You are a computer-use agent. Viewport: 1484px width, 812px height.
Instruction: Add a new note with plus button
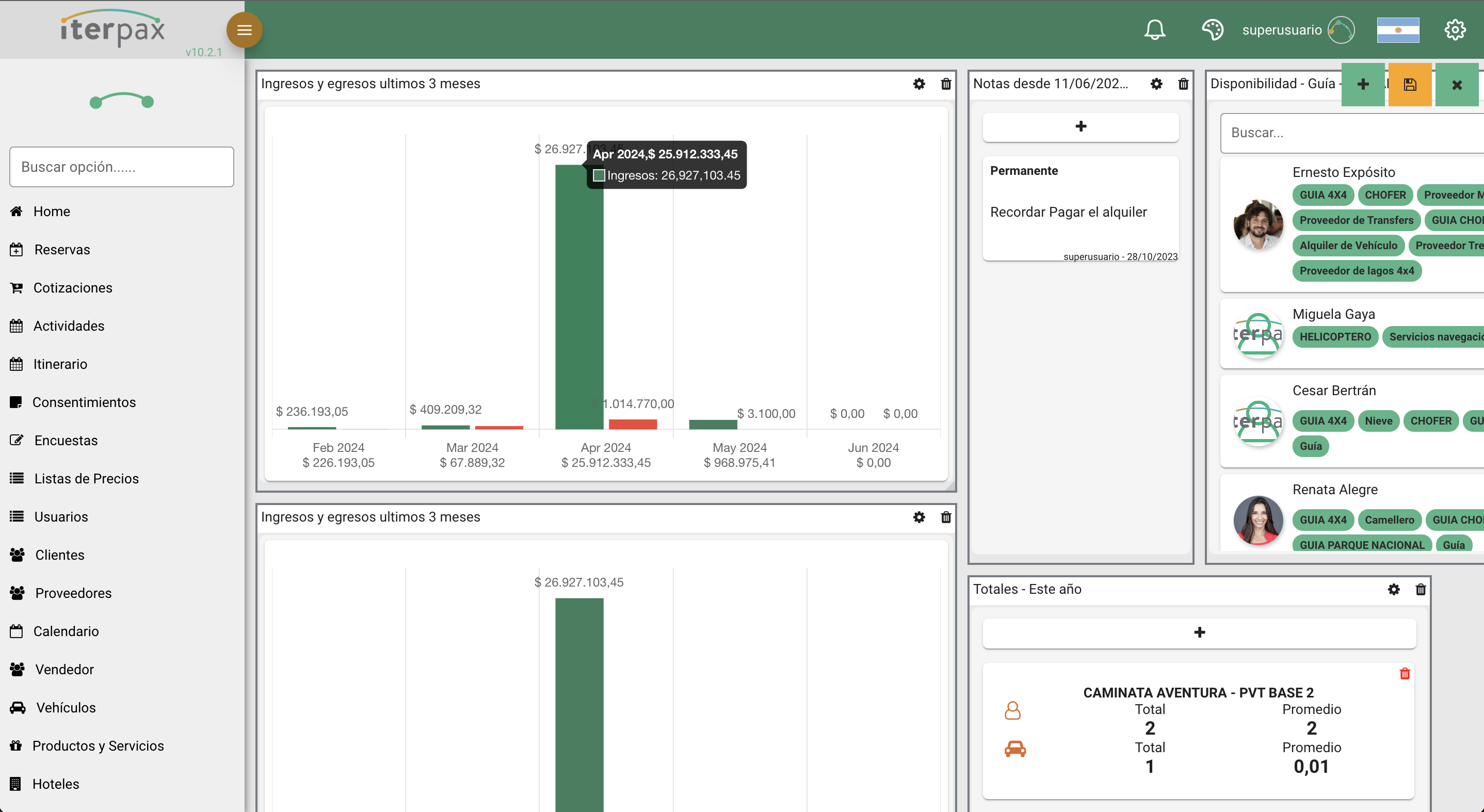click(x=1080, y=127)
